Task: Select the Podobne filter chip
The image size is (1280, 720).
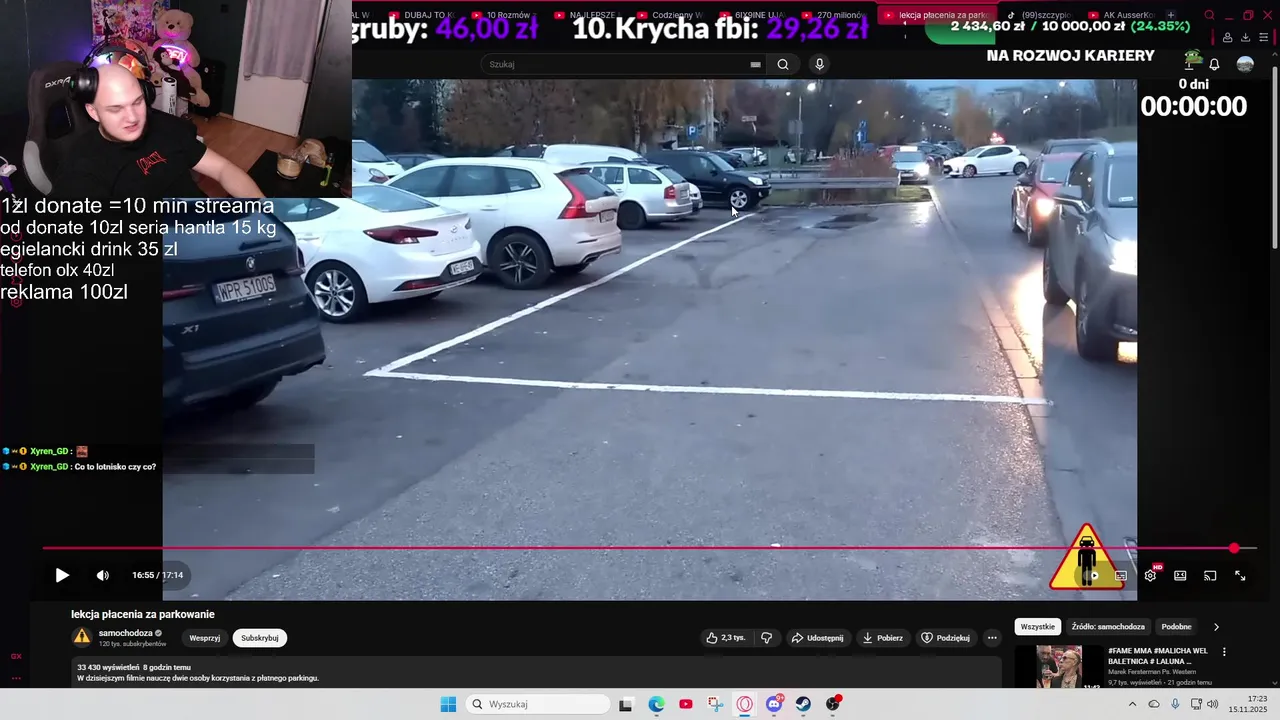Action: click(x=1176, y=627)
